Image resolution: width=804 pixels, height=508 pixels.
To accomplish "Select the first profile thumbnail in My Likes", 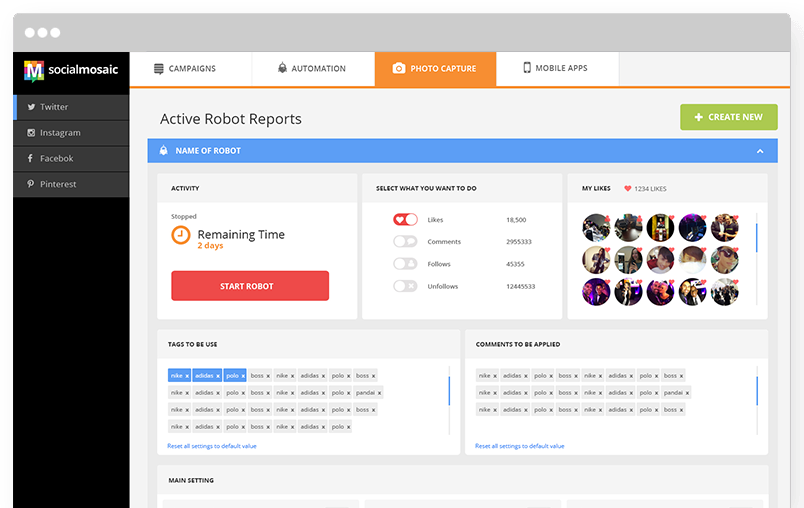I will tap(596, 228).
